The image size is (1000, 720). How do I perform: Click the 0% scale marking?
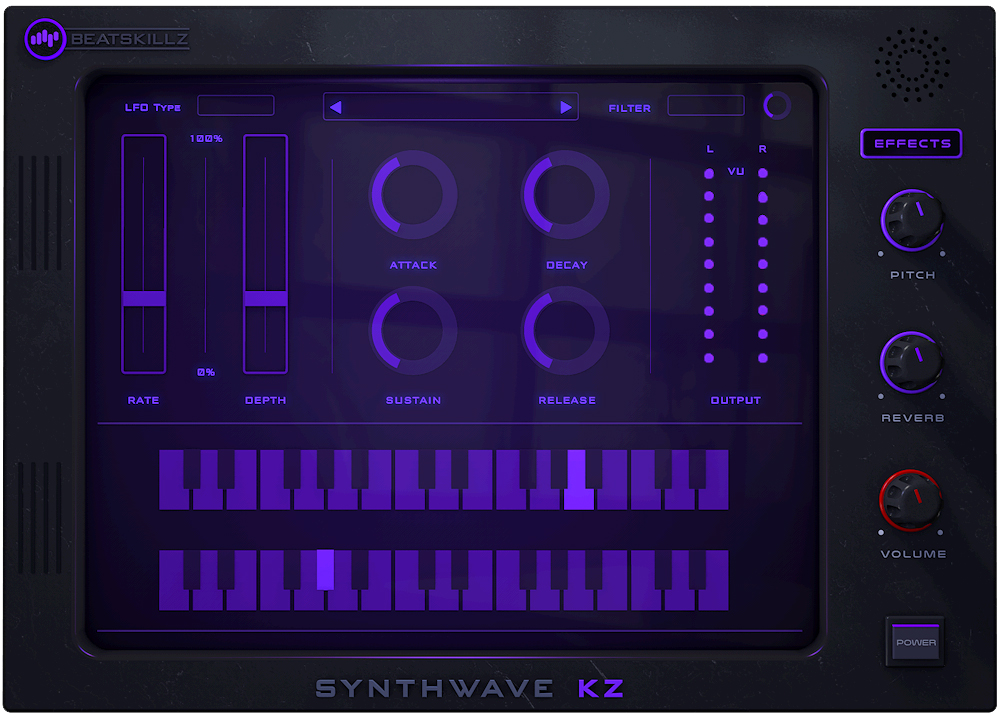click(206, 372)
